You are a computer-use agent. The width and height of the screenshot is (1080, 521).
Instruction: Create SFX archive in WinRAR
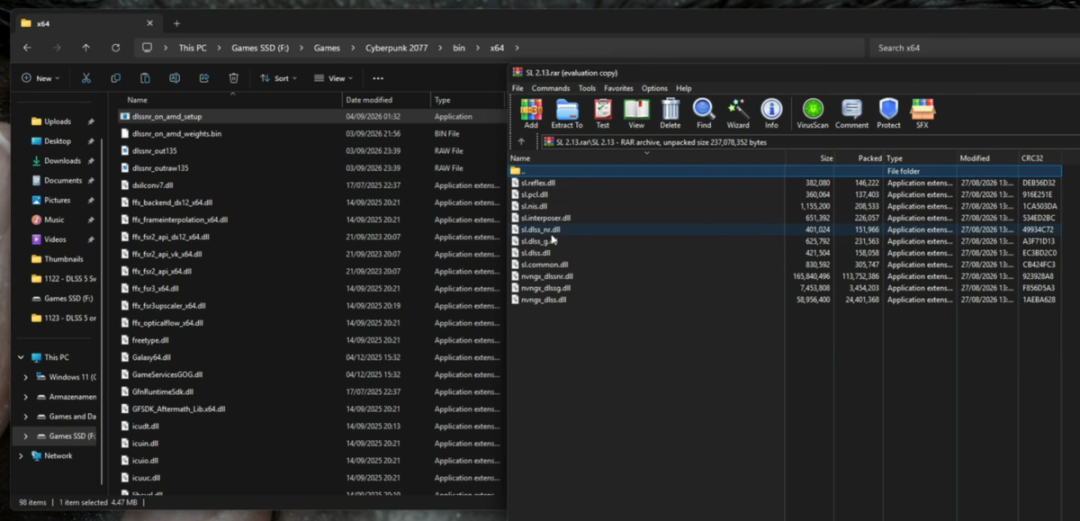922,114
